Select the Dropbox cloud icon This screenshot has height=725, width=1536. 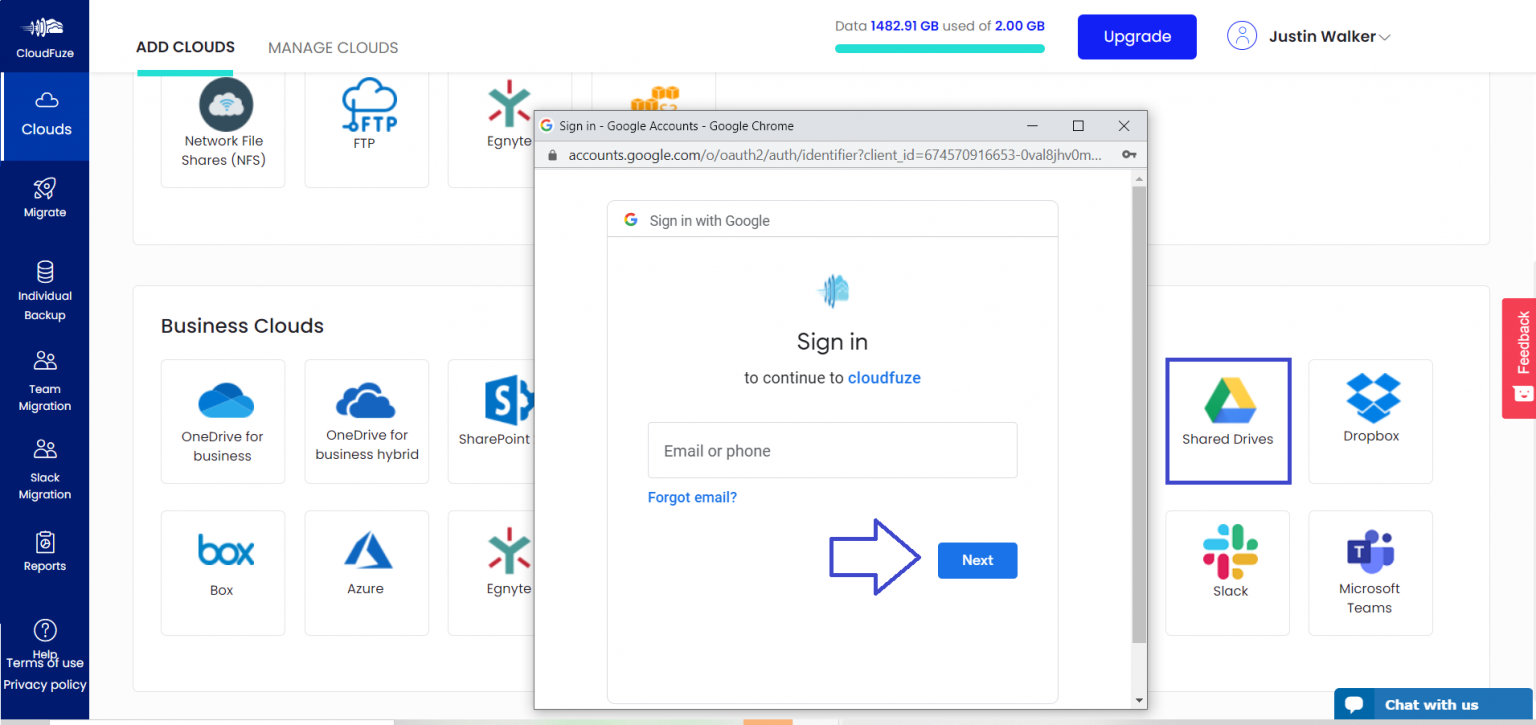(x=1370, y=420)
